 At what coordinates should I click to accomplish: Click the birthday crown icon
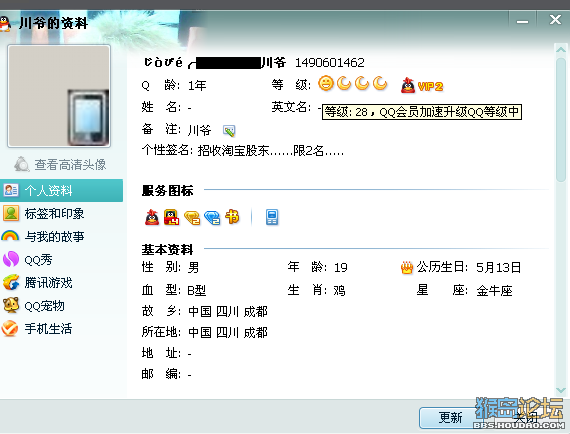pyautogui.click(x=407, y=268)
